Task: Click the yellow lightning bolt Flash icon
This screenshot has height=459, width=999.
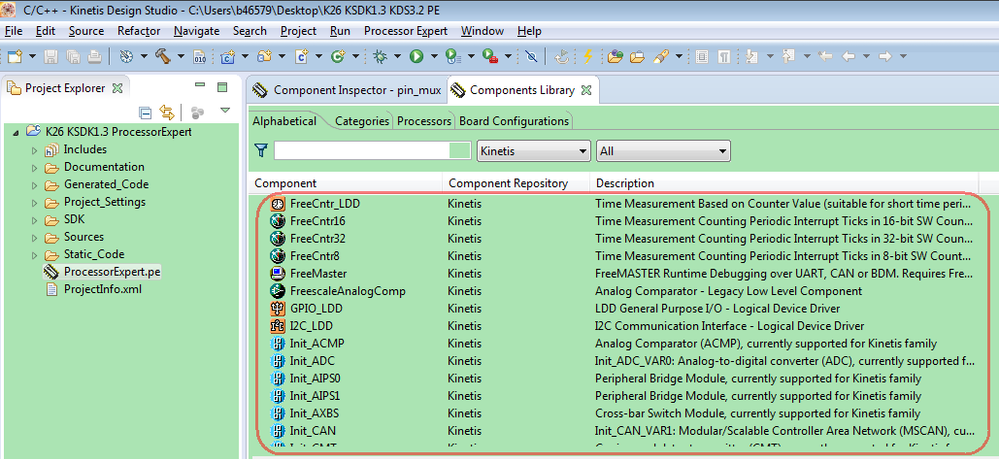Action: [x=587, y=57]
